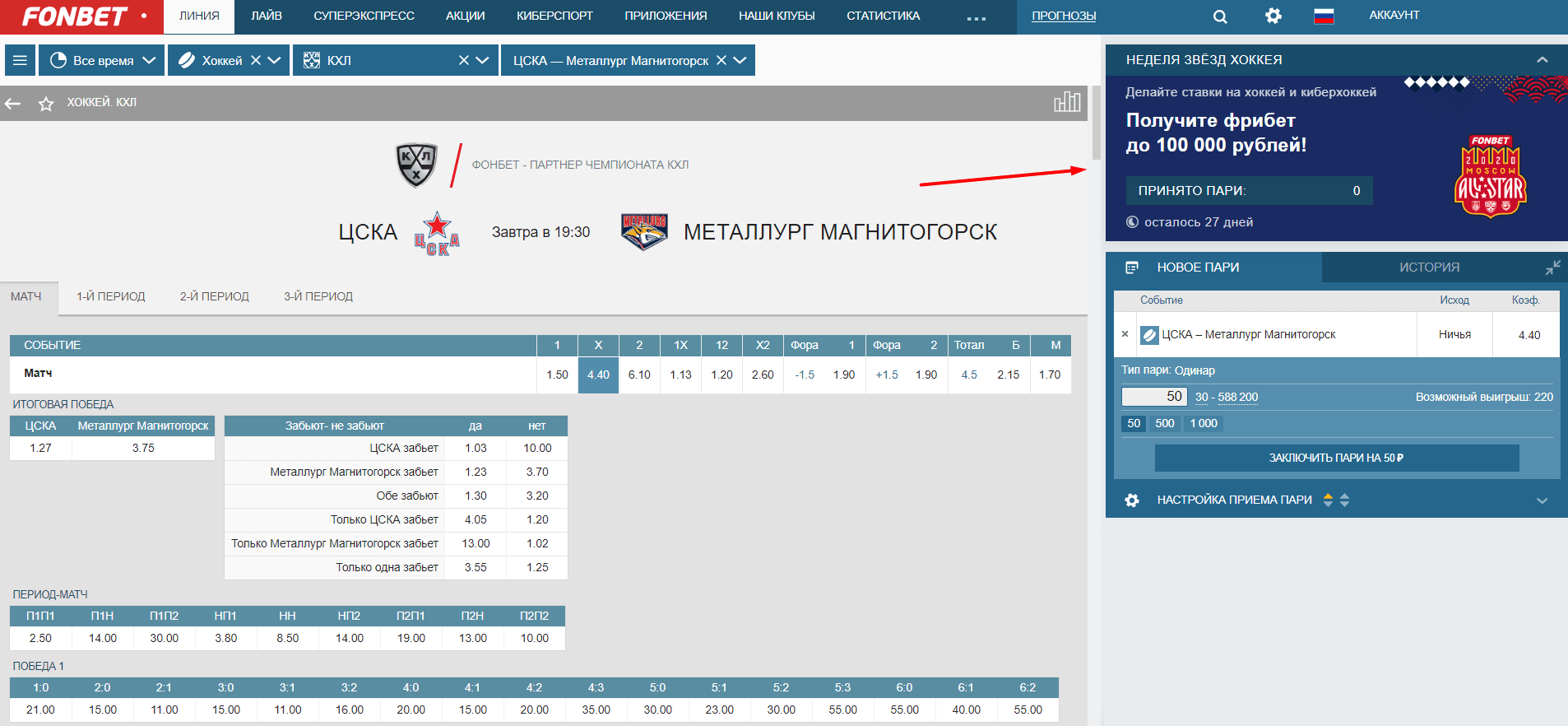Click the search magnifier icon in header
This screenshot has height=726, width=1568.
point(1220,16)
